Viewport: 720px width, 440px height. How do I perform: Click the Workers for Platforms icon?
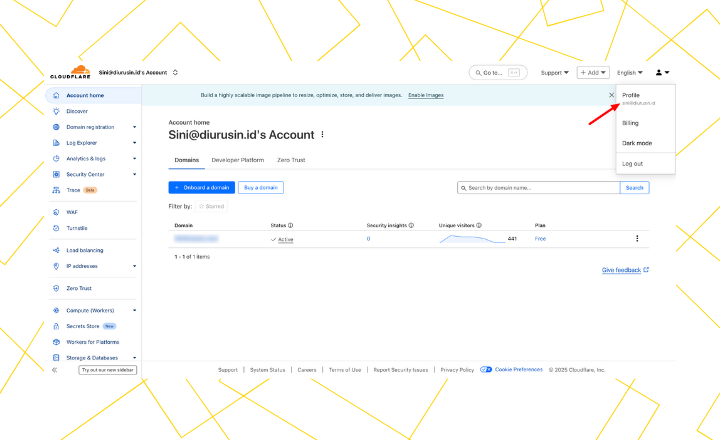click(56, 342)
